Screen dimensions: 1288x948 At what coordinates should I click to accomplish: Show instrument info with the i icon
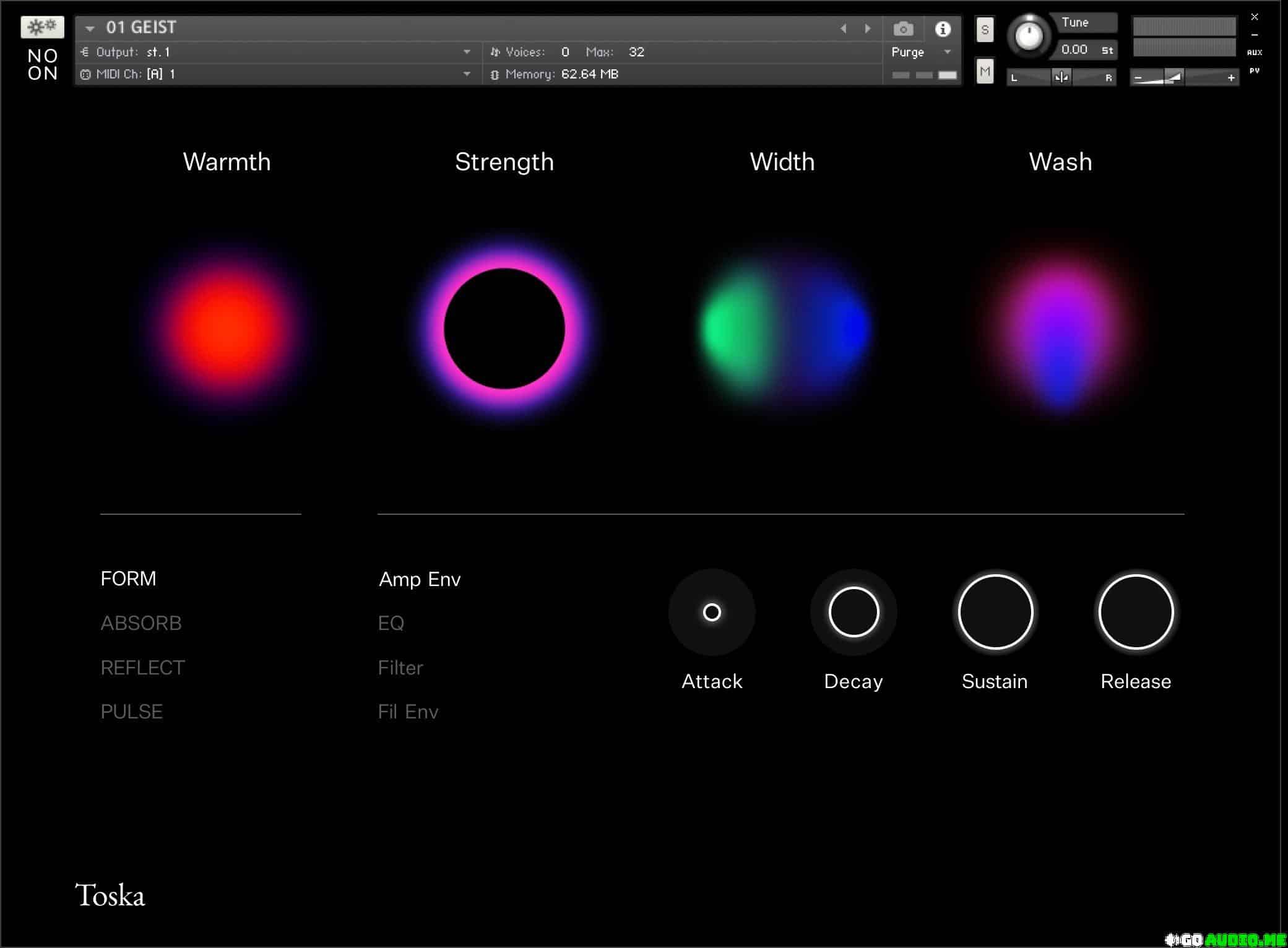pyautogui.click(x=943, y=28)
